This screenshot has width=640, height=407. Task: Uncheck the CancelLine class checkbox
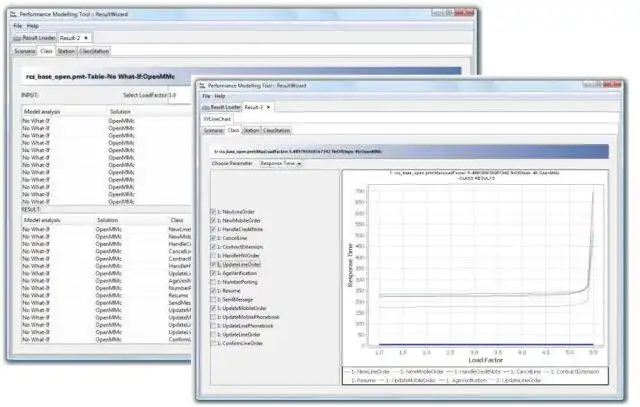click(213, 238)
